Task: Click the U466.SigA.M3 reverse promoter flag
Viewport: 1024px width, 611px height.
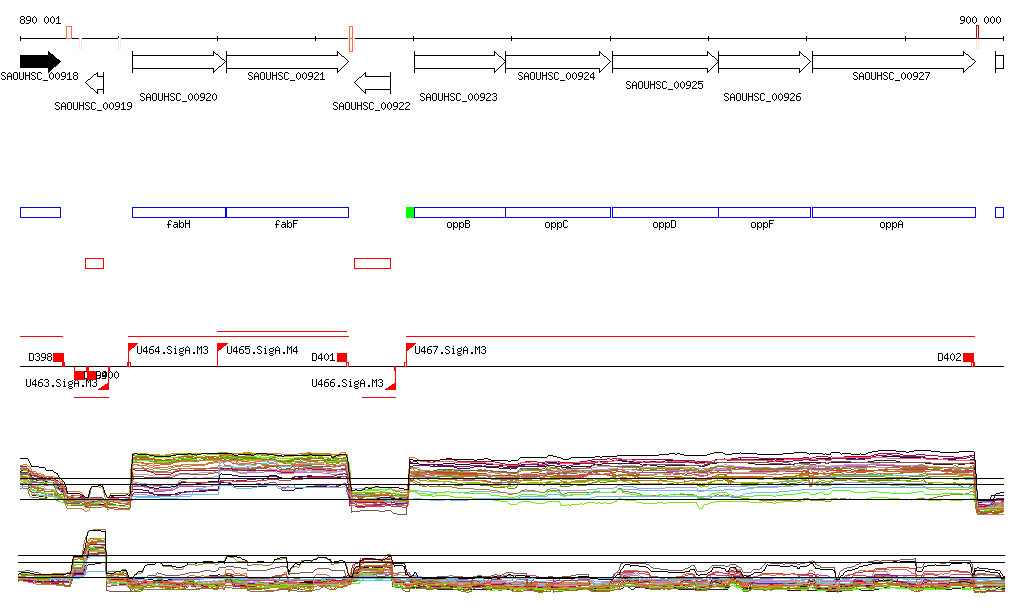Action: tap(391, 385)
